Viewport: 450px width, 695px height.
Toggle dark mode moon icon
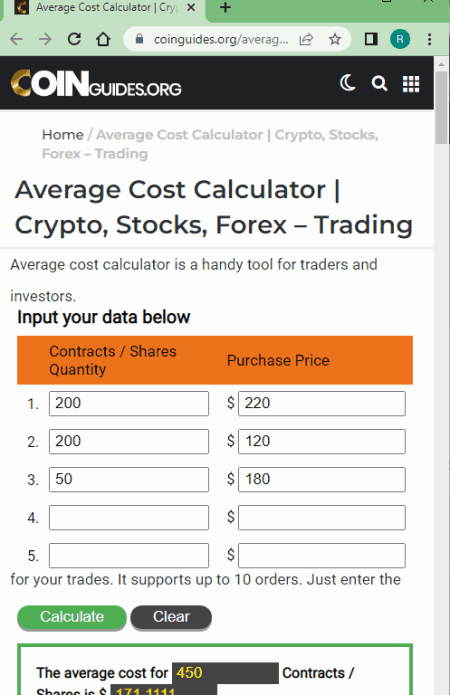[347, 83]
